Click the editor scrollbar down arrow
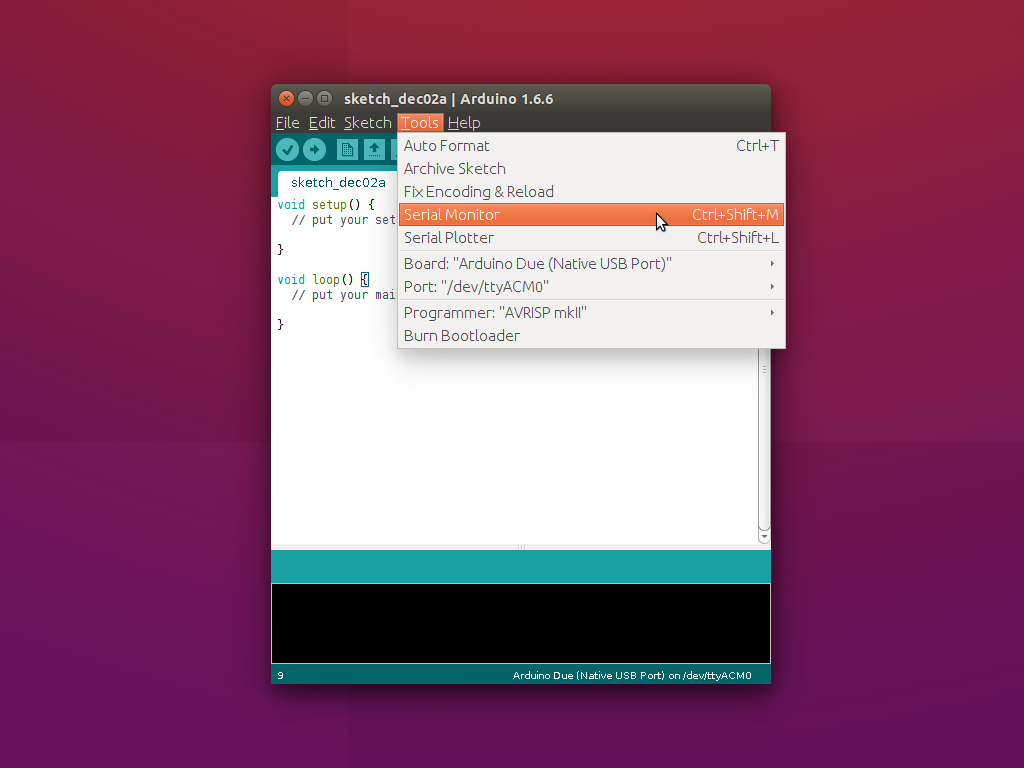The image size is (1024, 768). 764,537
